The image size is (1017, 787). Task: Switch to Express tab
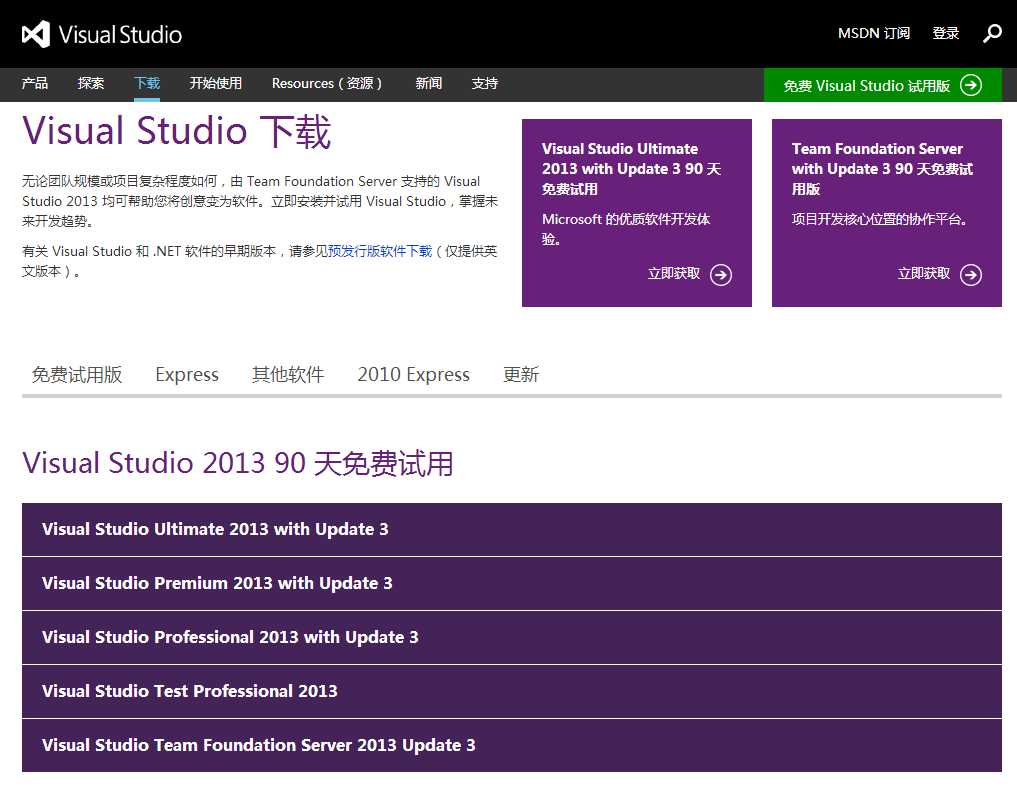(x=187, y=374)
